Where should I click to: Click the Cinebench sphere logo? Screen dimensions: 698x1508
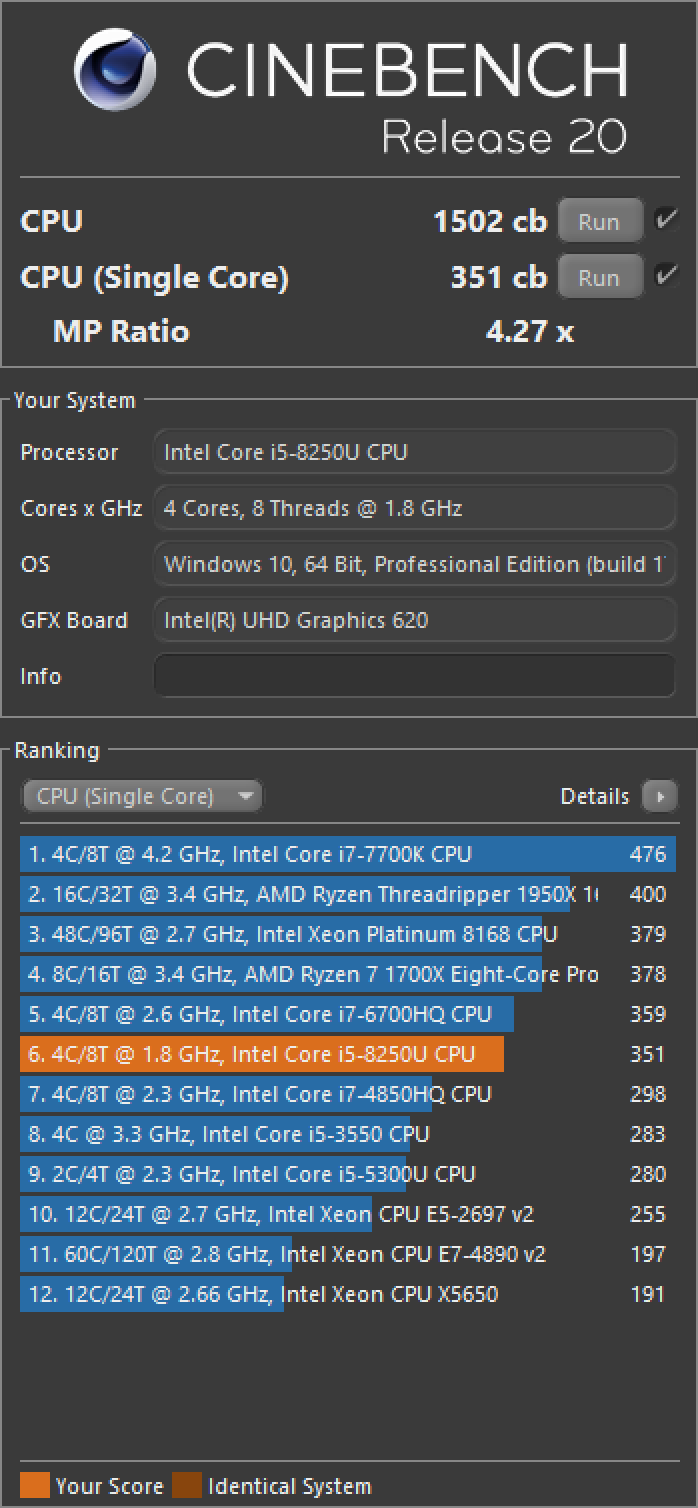(x=116, y=71)
